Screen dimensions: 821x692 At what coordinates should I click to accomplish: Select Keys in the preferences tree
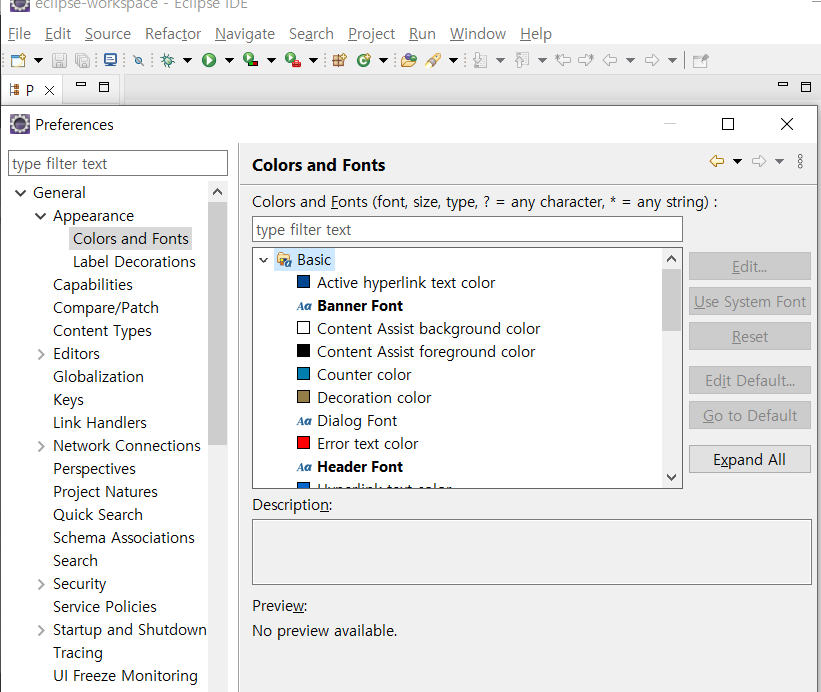click(68, 400)
